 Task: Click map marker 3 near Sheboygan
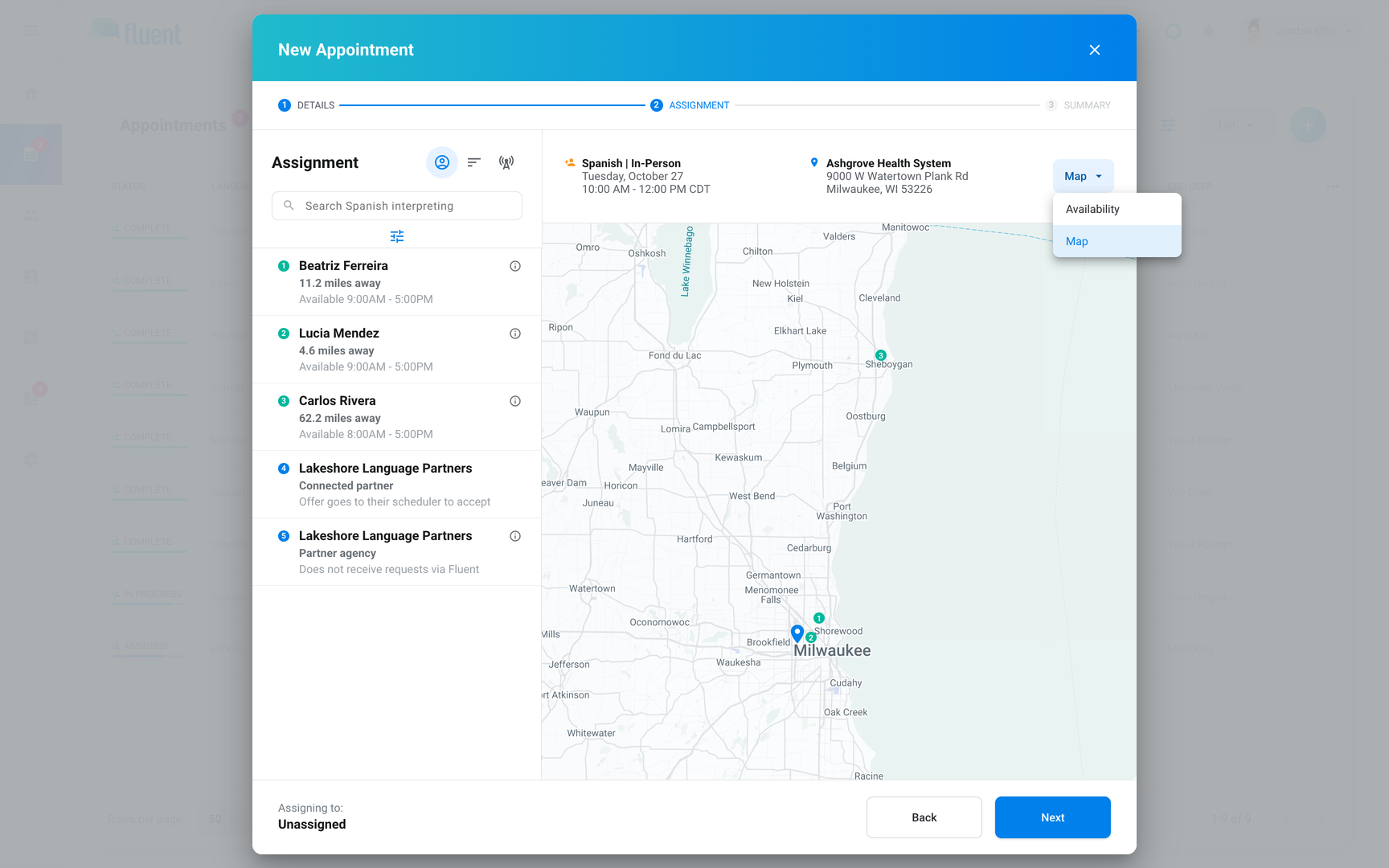[x=880, y=355]
